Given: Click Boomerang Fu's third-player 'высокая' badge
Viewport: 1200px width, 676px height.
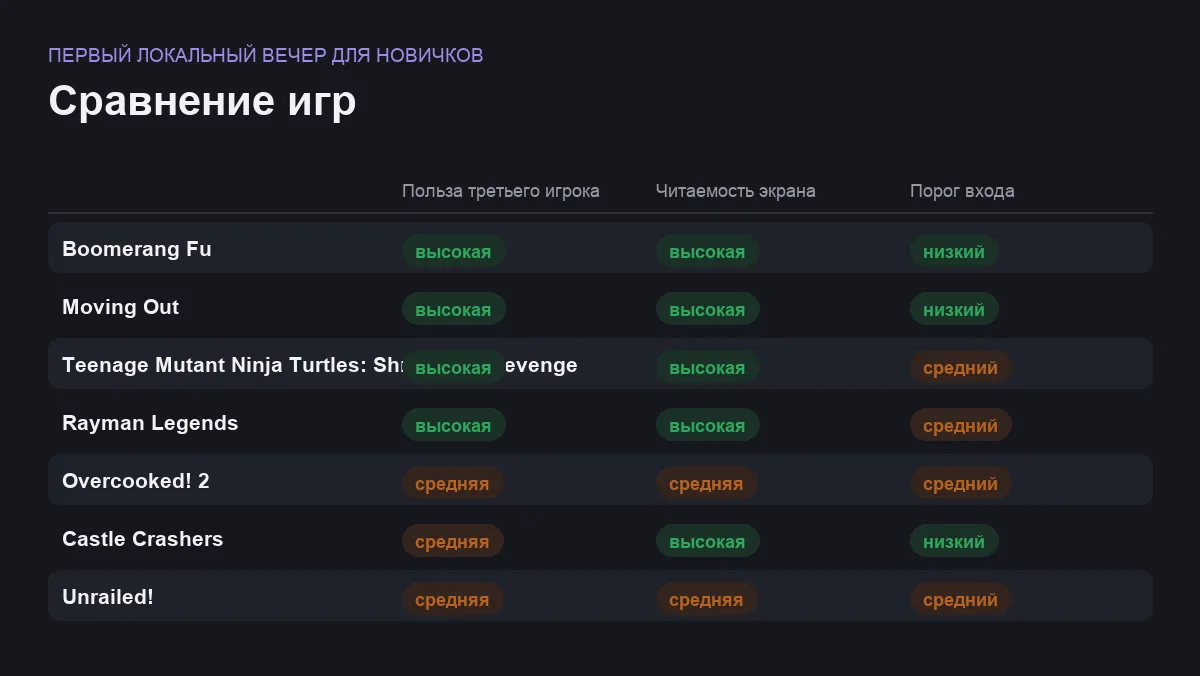Looking at the screenshot, I should tap(454, 251).
